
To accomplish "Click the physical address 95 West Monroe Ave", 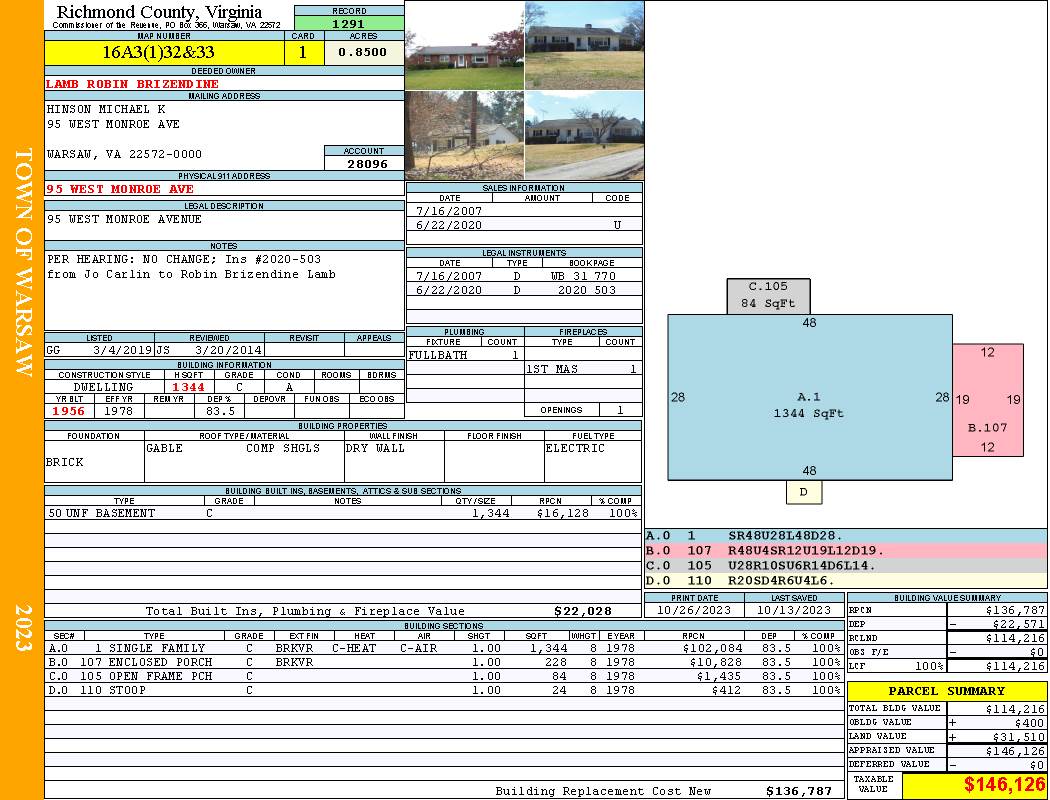I will 120,189.
